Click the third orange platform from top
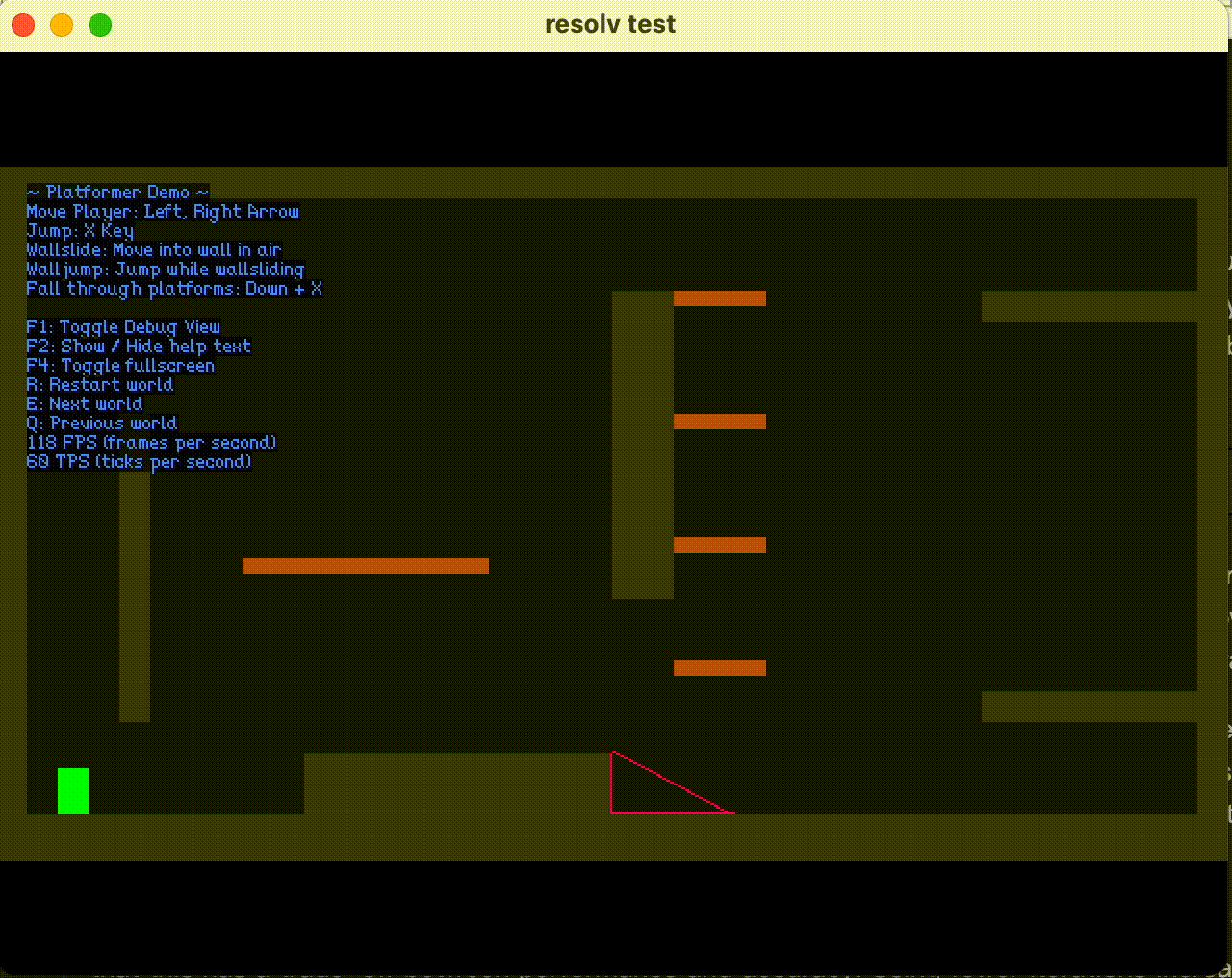The height and width of the screenshot is (978, 1232). 719,544
